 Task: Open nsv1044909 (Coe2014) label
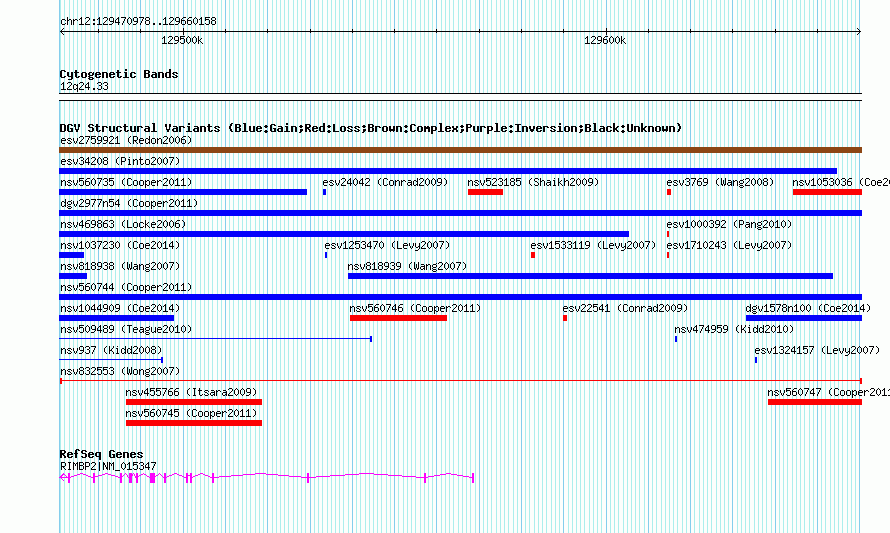click(120, 308)
